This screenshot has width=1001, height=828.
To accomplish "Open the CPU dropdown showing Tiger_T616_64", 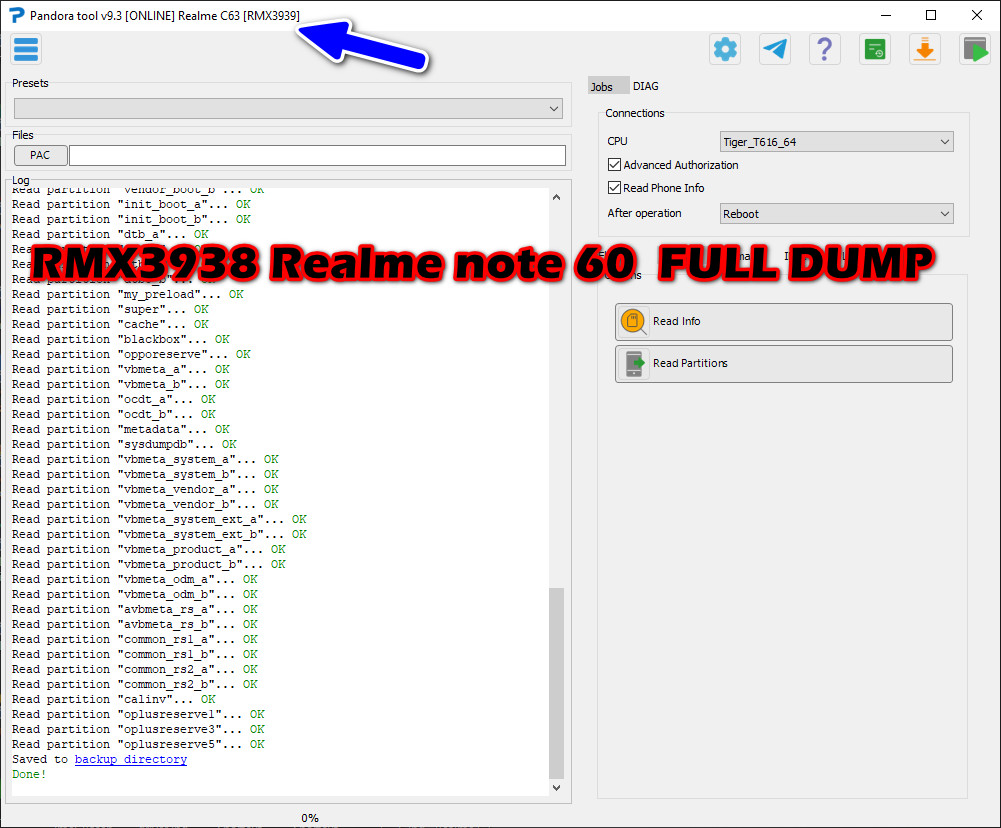I will pos(836,141).
